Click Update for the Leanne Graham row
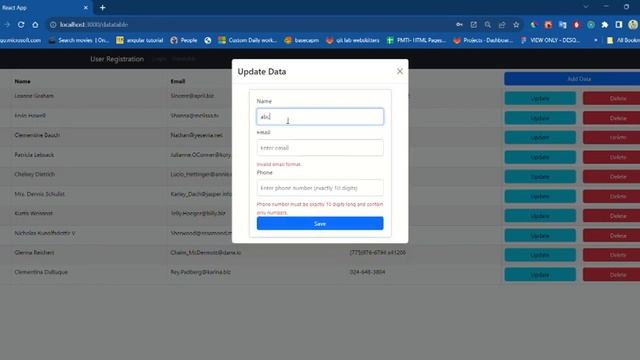This screenshot has width=640, height=360. pyautogui.click(x=540, y=98)
